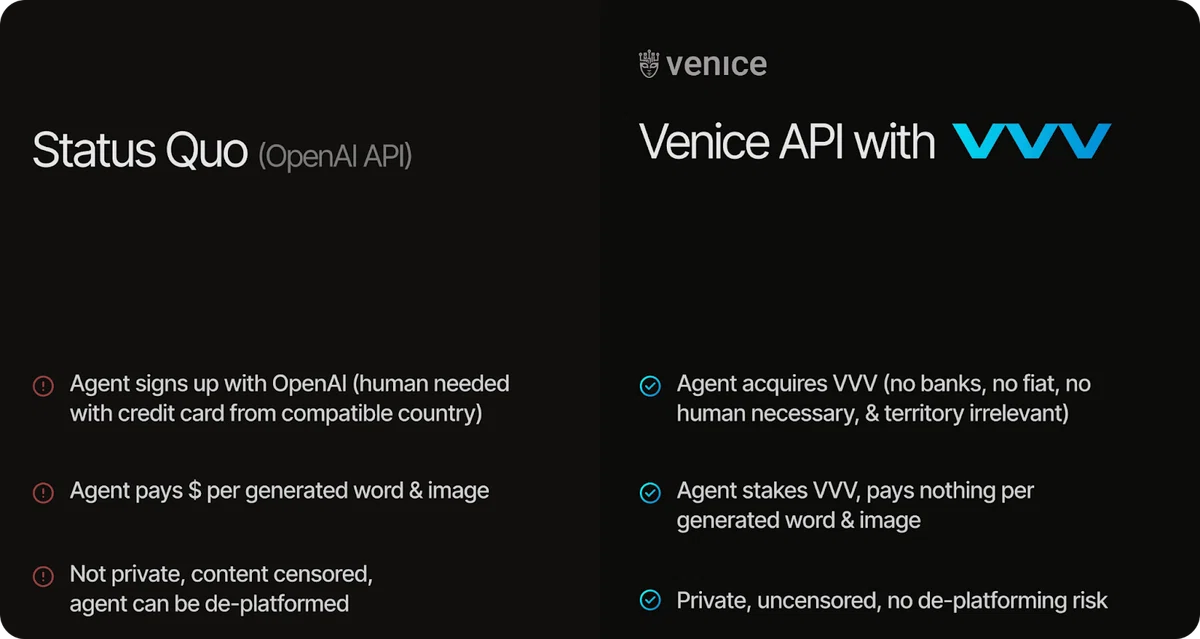Select the 'Venice API with' heading
The width and height of the screenshot is (1200, 639).
(787, 142)
